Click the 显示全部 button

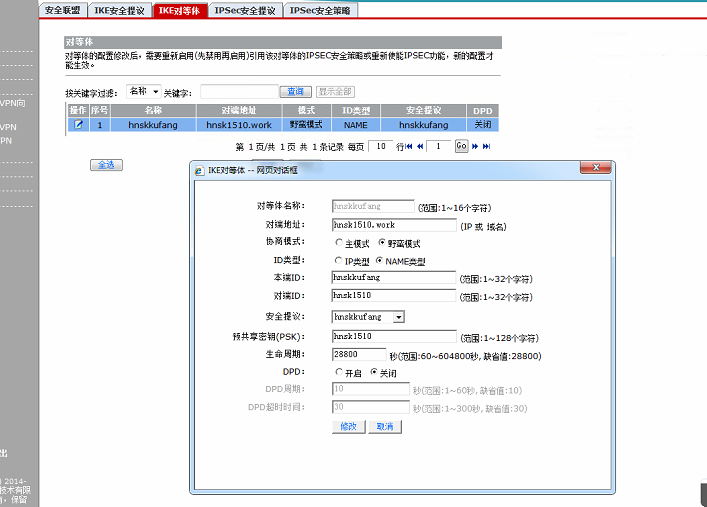(x=335, y=92)
